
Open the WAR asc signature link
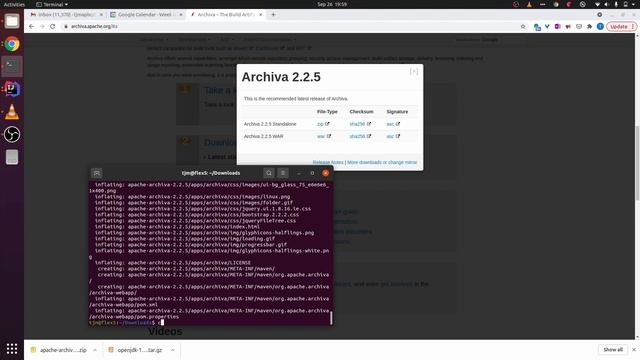[390, 136]
